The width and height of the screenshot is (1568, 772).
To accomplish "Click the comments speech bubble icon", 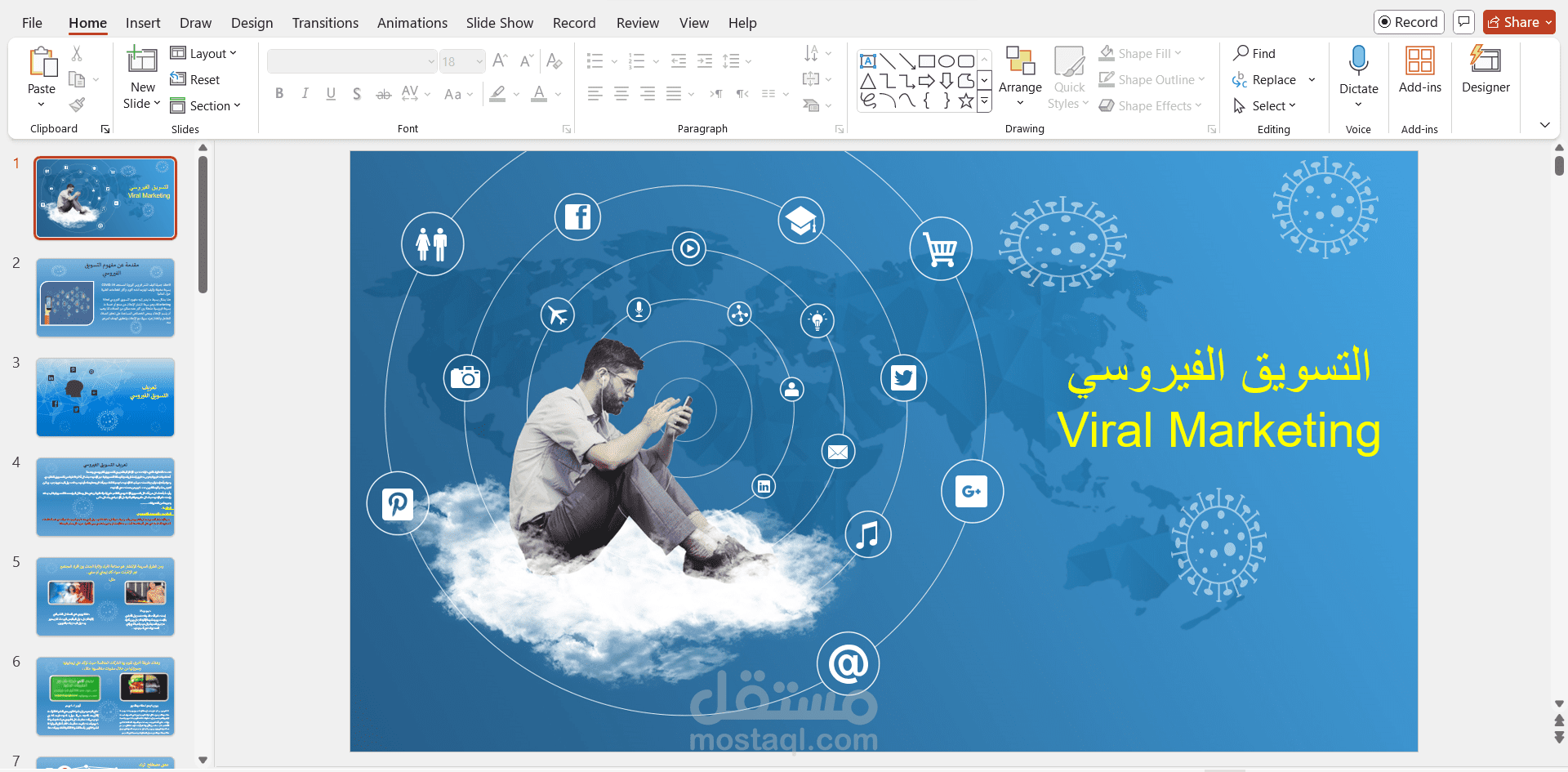I will (x=1464, y=22).
